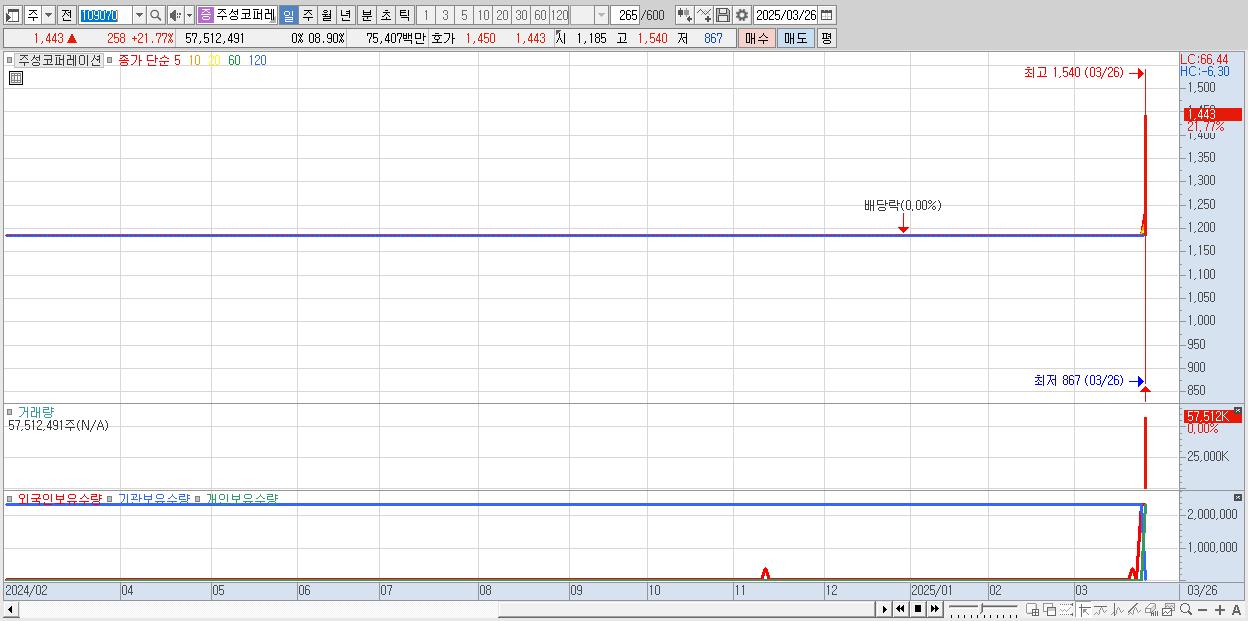Select interval 3 tab
Viewport: 1248px width, 621px height.
coord(445,15)
